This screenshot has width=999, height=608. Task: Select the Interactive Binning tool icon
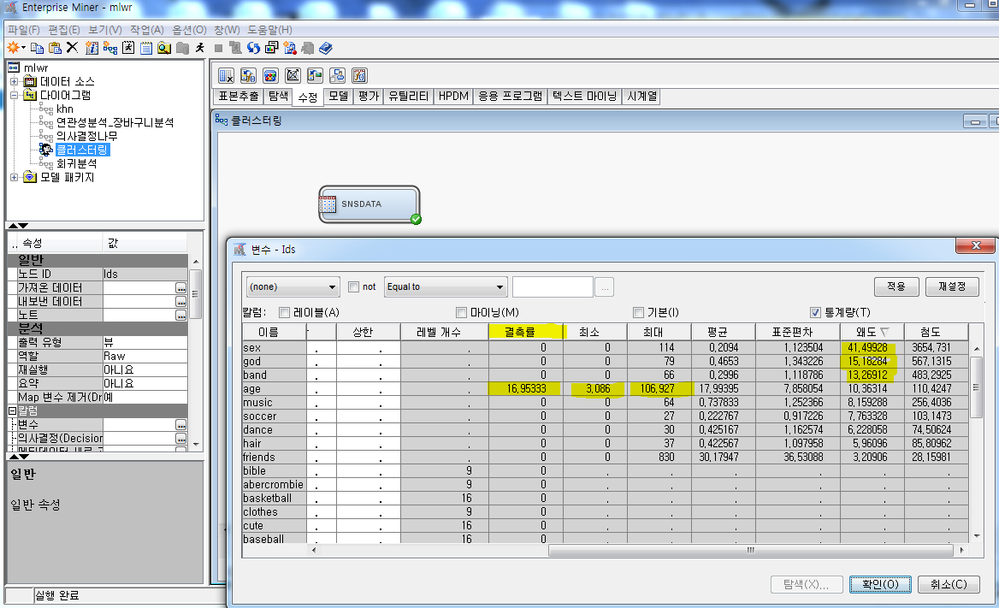pos(271,76)
